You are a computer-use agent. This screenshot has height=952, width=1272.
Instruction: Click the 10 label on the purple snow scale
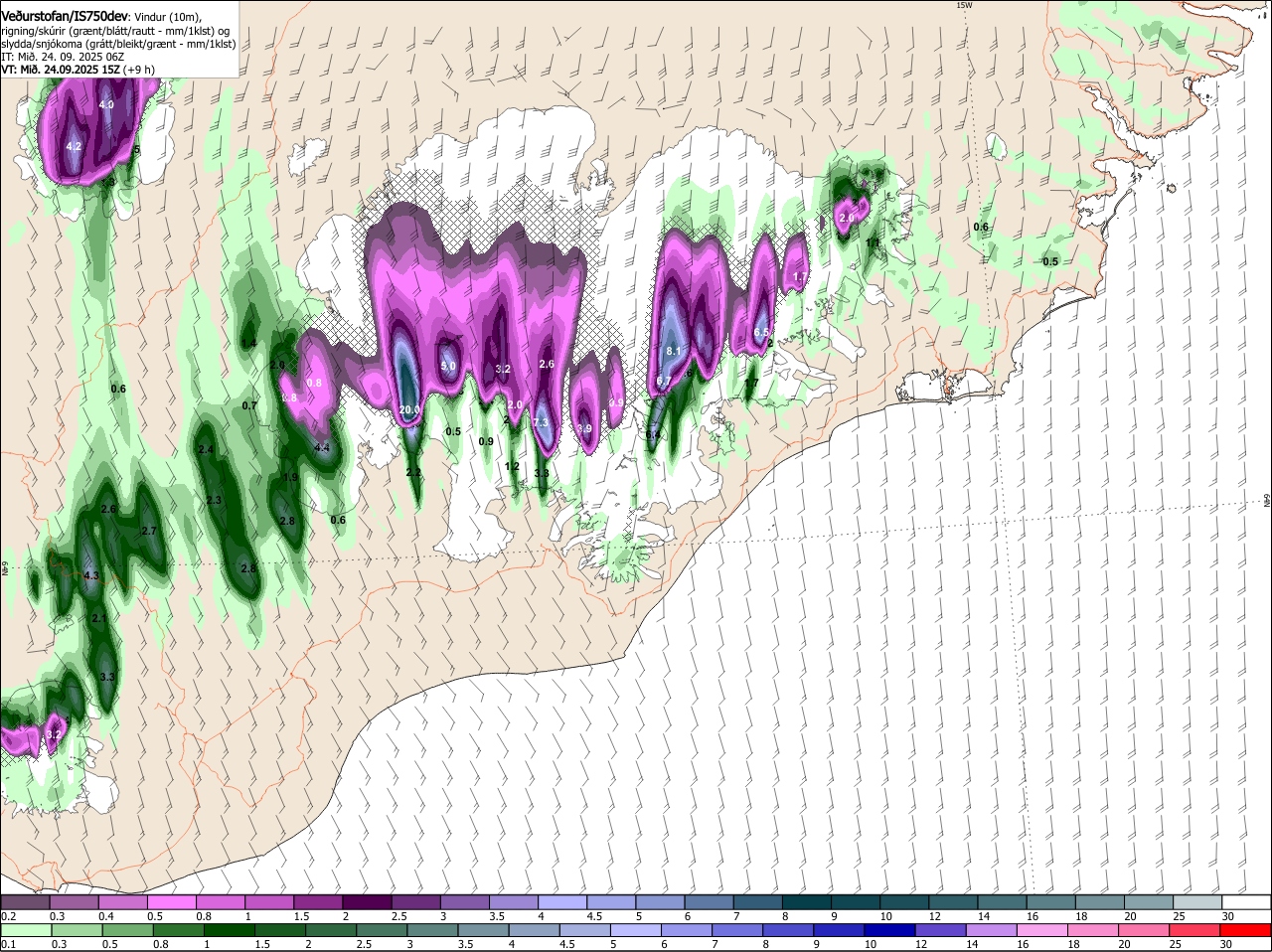(x=884, y=916)
